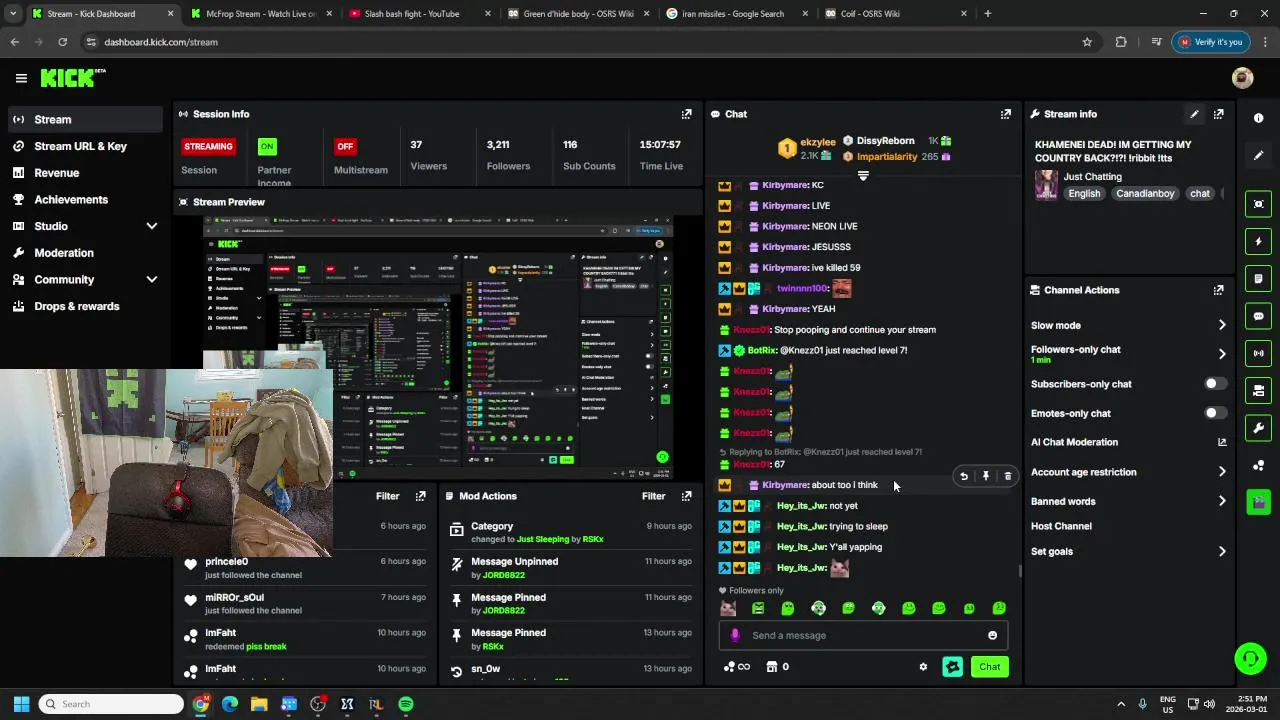The width and height of the screenshot is (1280, 720).
Task: Pop out the Channel Actions panel
Action: 1218,290
